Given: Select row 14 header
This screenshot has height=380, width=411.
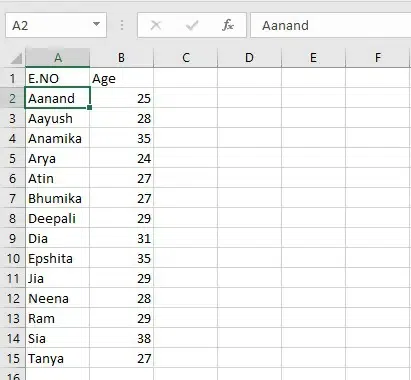Looking at the screenshot, I should [x=13, y=338].
